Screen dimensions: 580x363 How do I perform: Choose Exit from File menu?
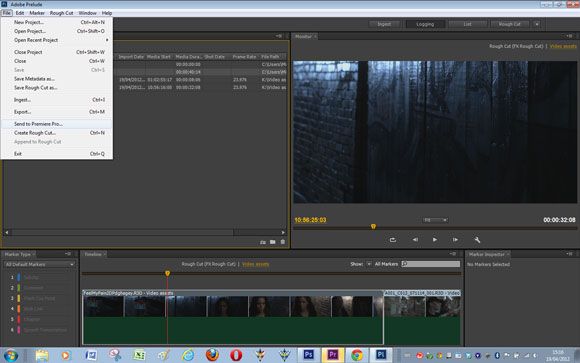pyautogui.click(x=57, y=154)
